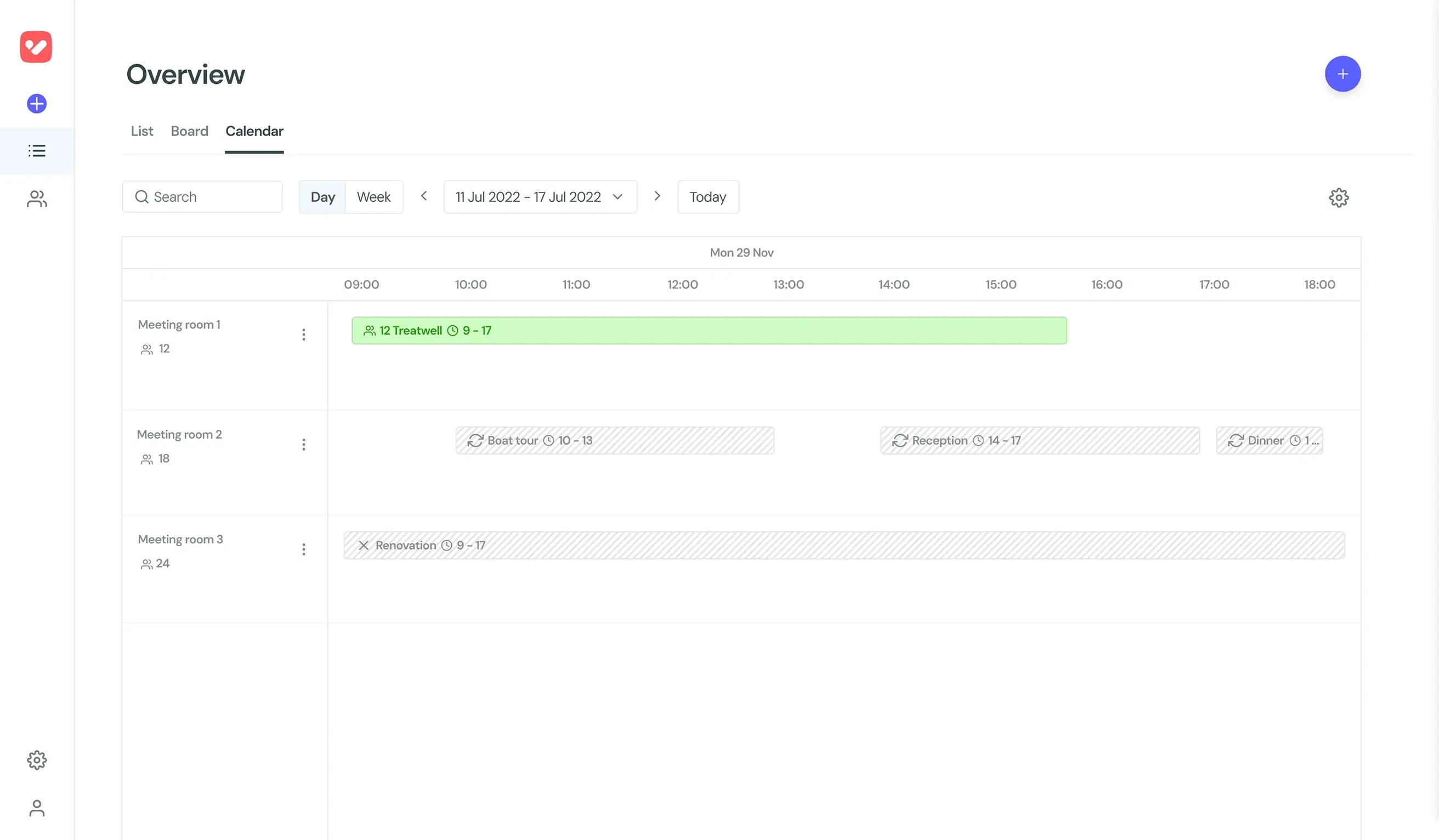Open the people management sidebar icon
The image size is (1439, 840).
pyautogui.click(x=36, y=198)
